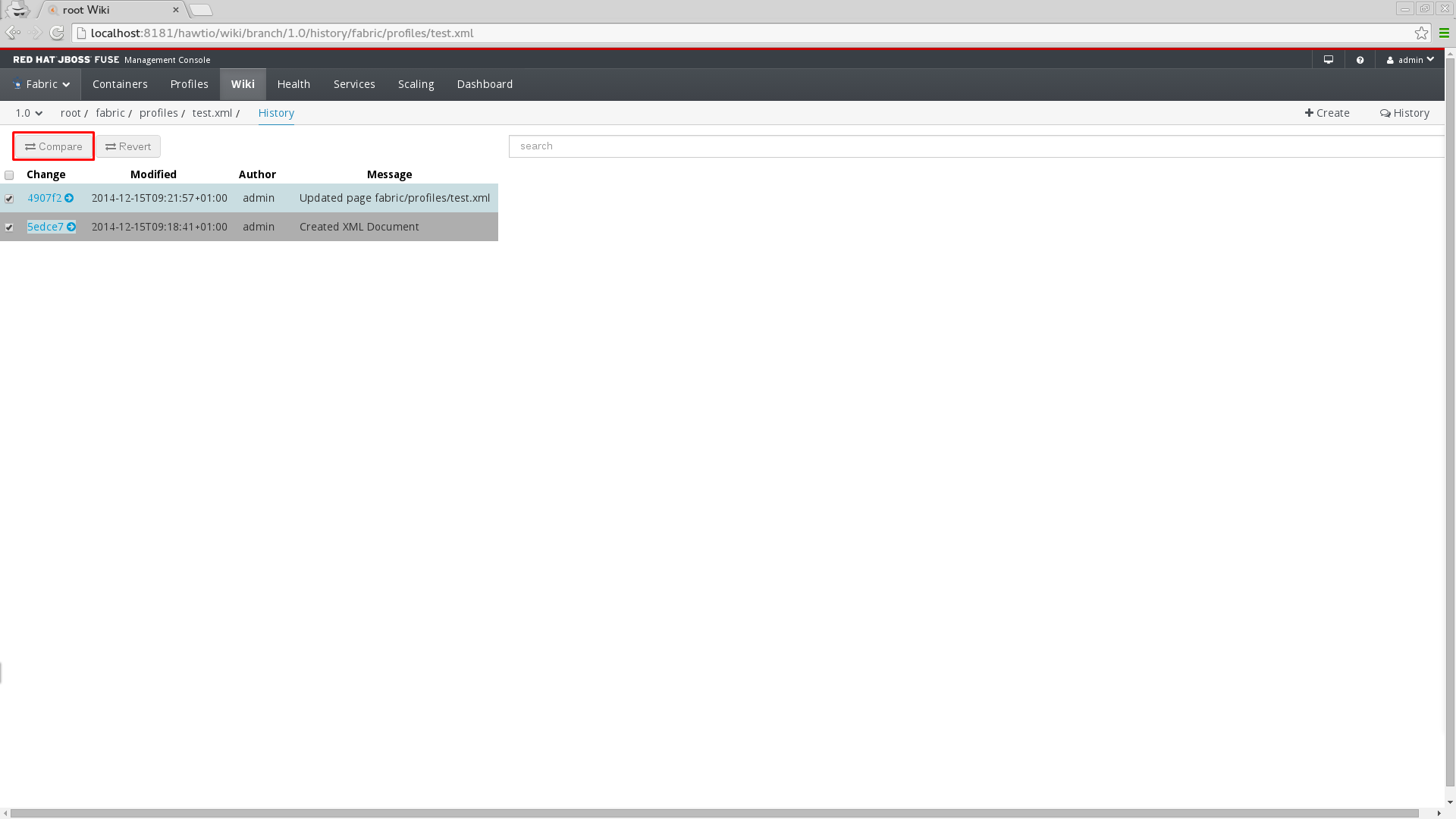
Task: Expand the Fabric dropdown menu
Action: tap(42, 84)
